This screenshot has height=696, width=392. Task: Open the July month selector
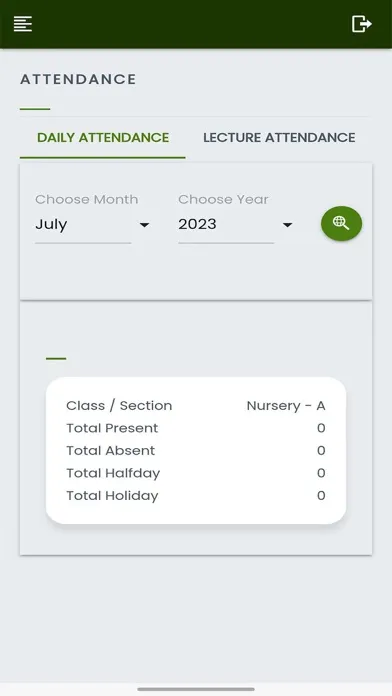(x=92, y=224)
